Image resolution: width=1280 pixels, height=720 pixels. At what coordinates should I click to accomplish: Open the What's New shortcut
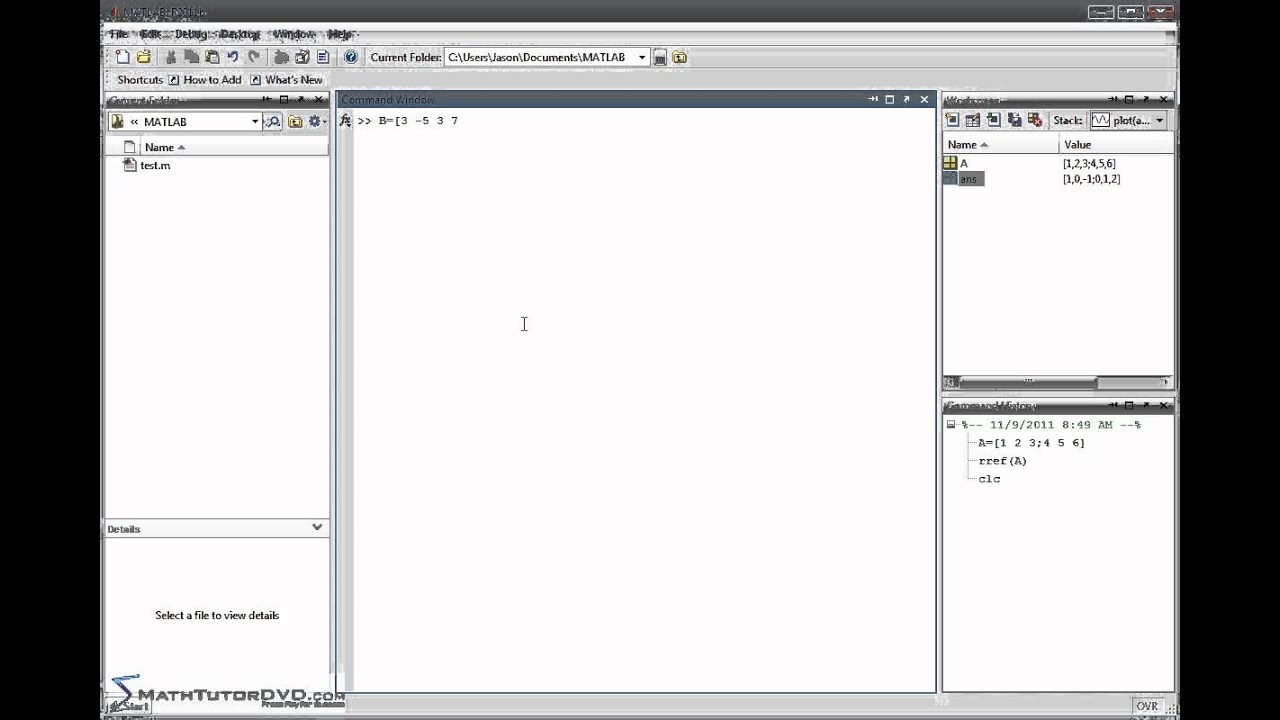coord(286,80)
